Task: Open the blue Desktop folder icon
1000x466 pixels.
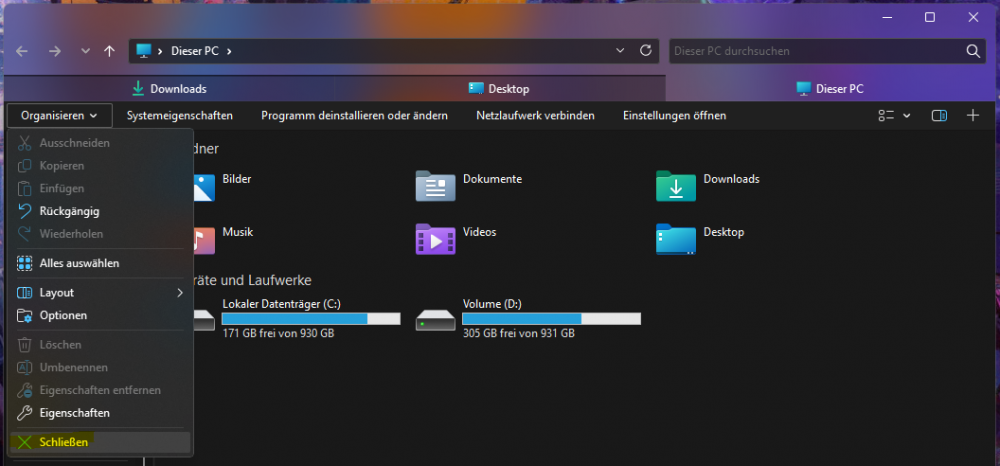Action: click(x=676, y=239)
